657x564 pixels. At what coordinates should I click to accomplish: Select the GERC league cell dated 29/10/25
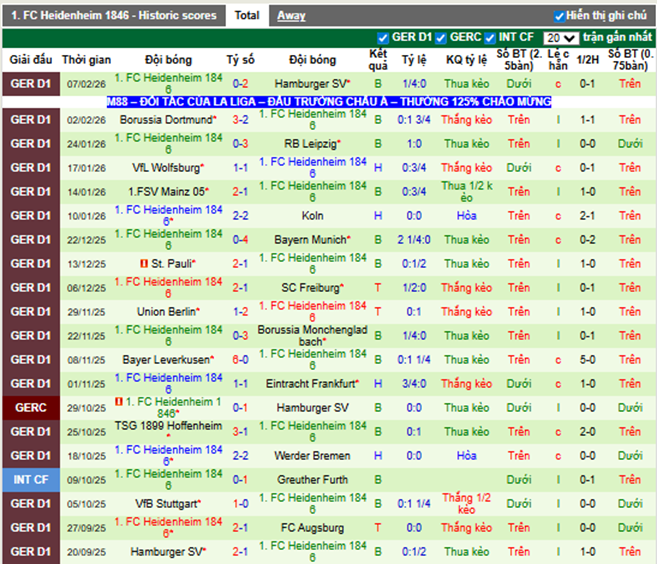[31, 407]
